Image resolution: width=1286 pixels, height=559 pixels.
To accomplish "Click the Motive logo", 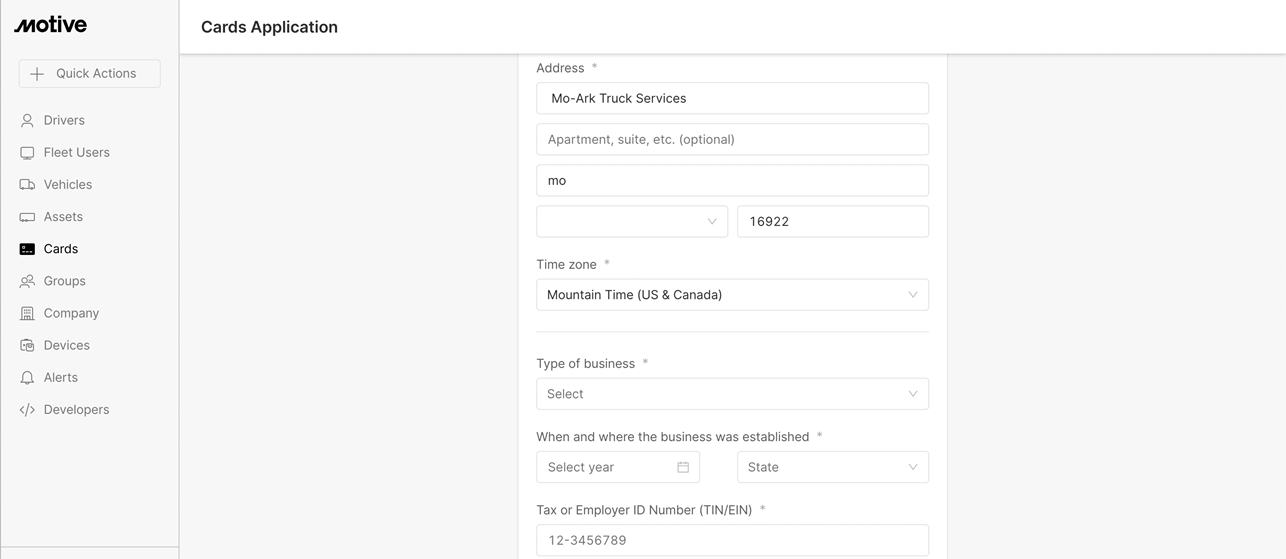I will pyautogui.click(x=51, y=25).
